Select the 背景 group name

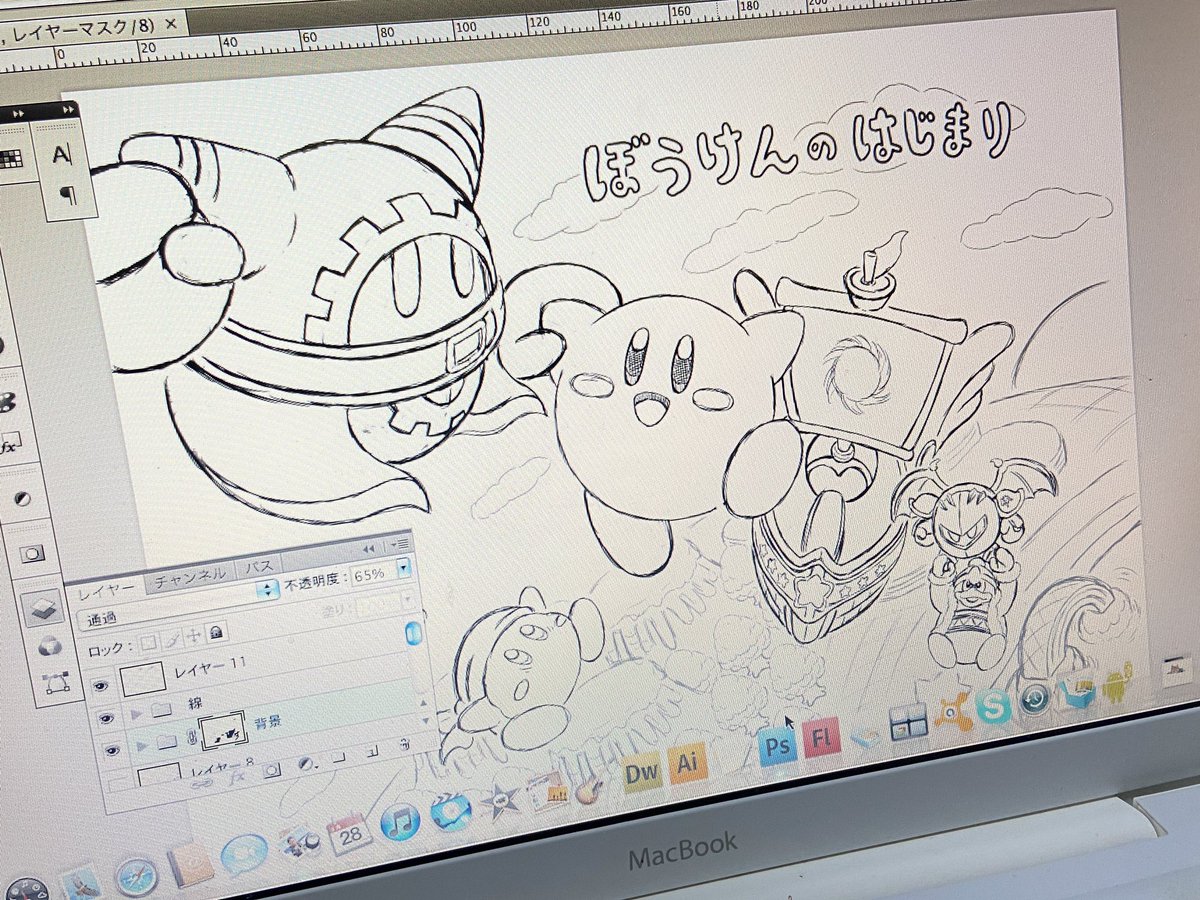coord(267,722)
